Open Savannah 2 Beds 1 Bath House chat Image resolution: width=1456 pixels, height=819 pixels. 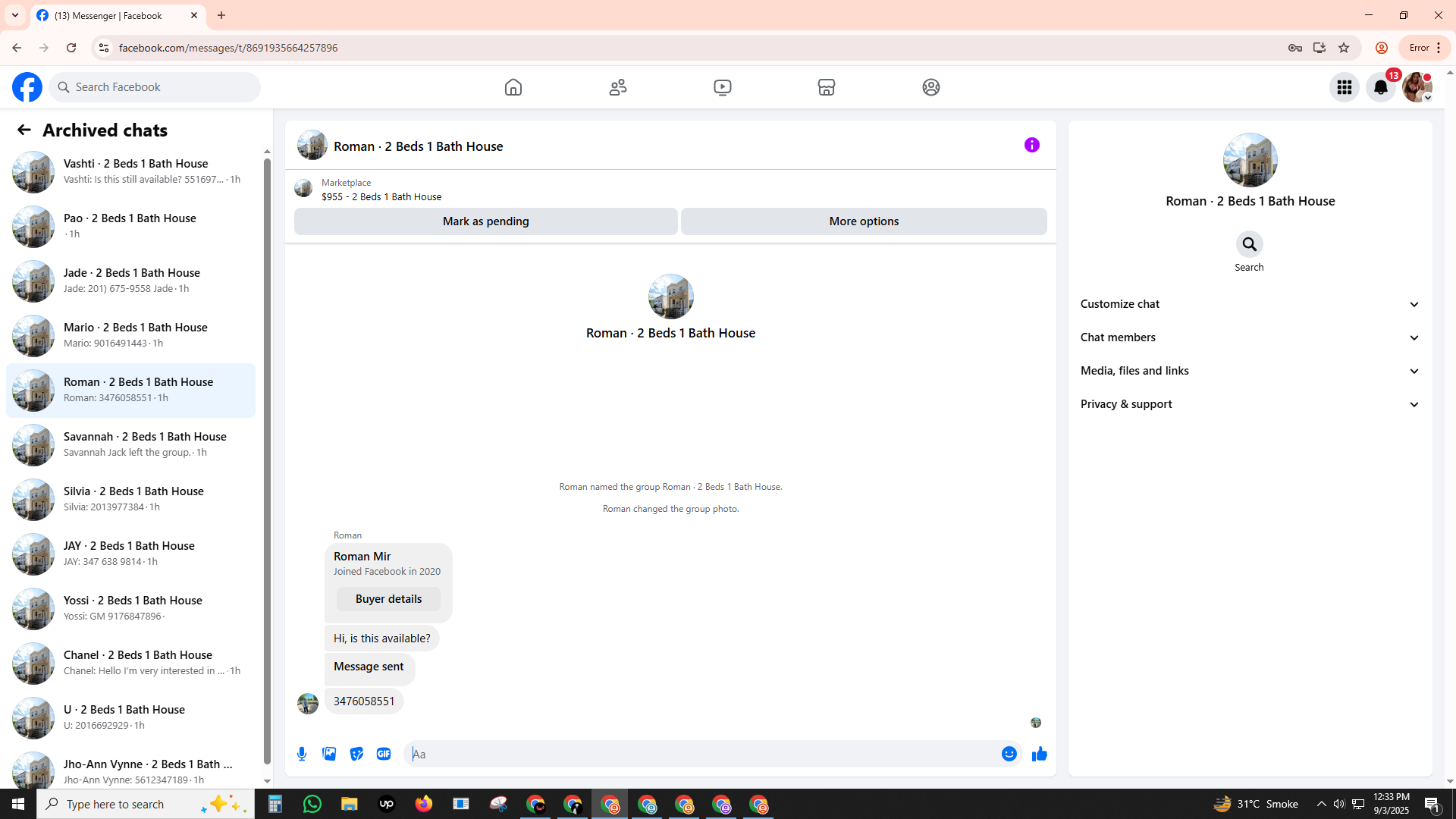click(130, 444)
